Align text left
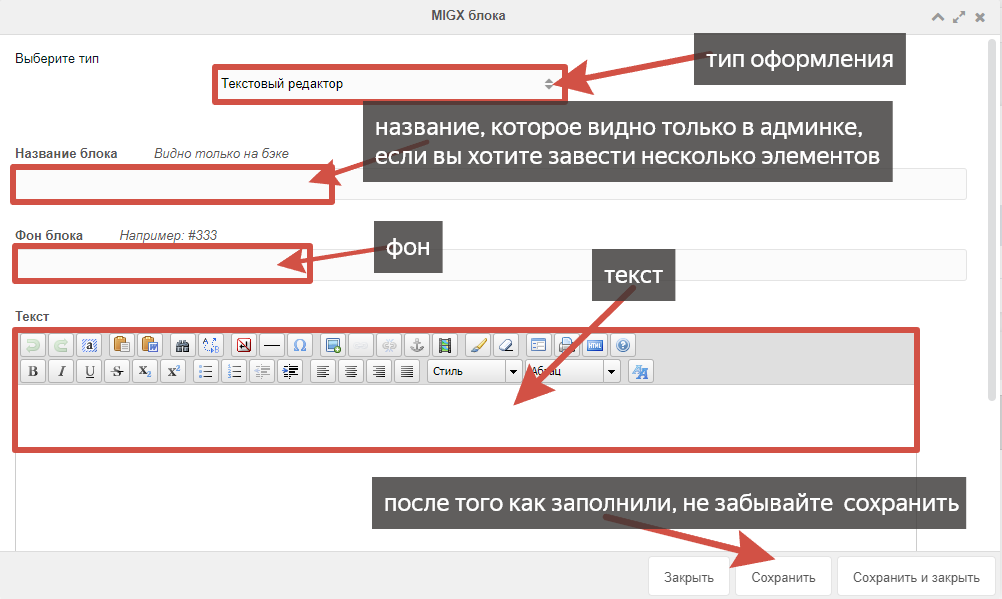Screen dimensions: 1002x599 323,371
